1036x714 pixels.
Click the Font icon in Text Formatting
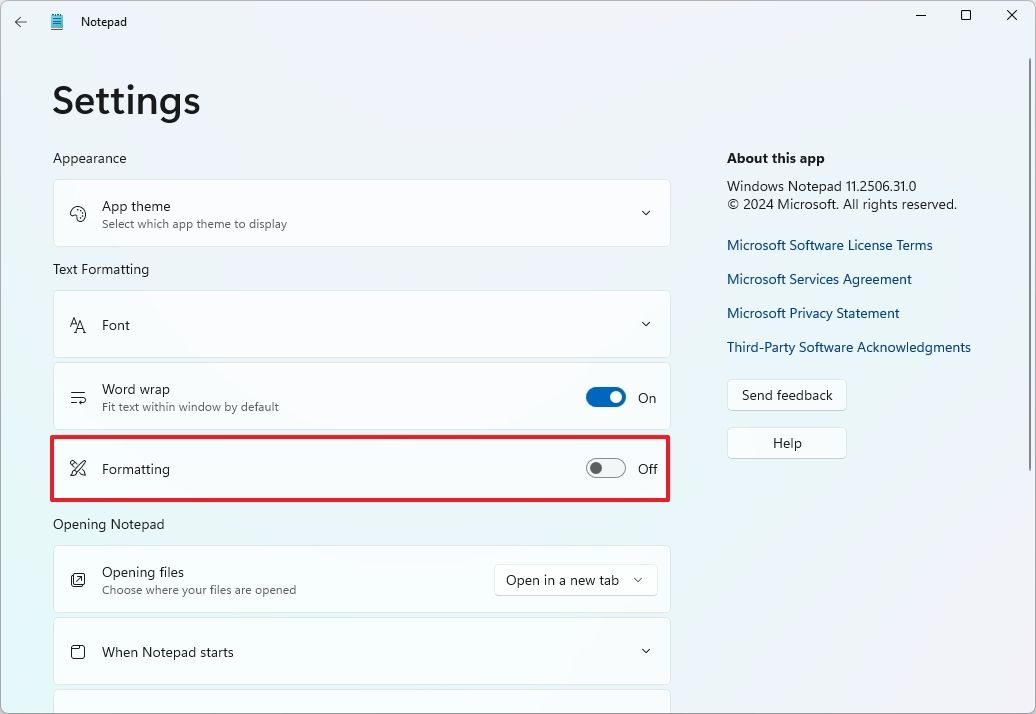pyautogui.click(x=78, y=324)
